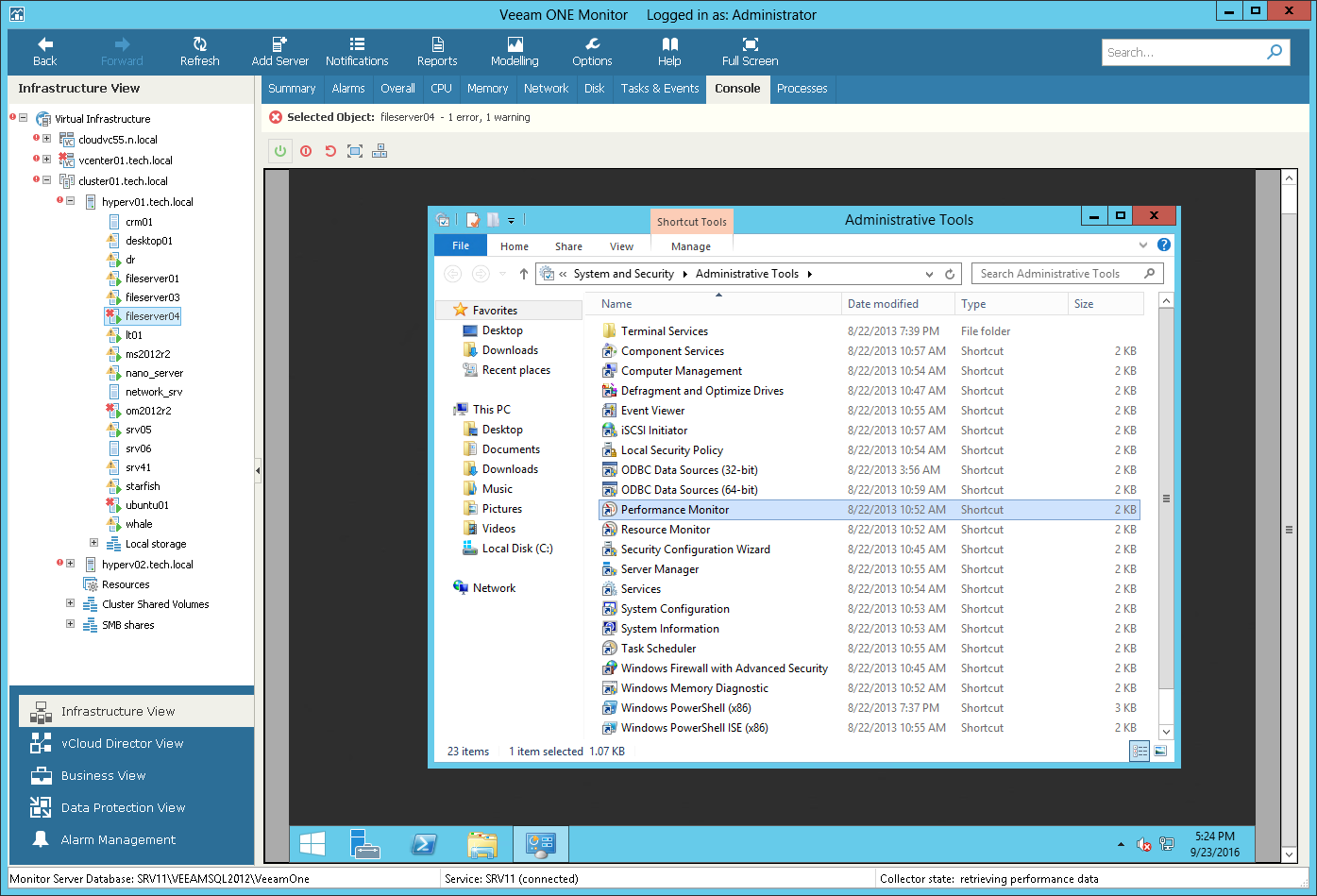
Task: Select Performance Monitor shortcut
Action: [869, 510]
